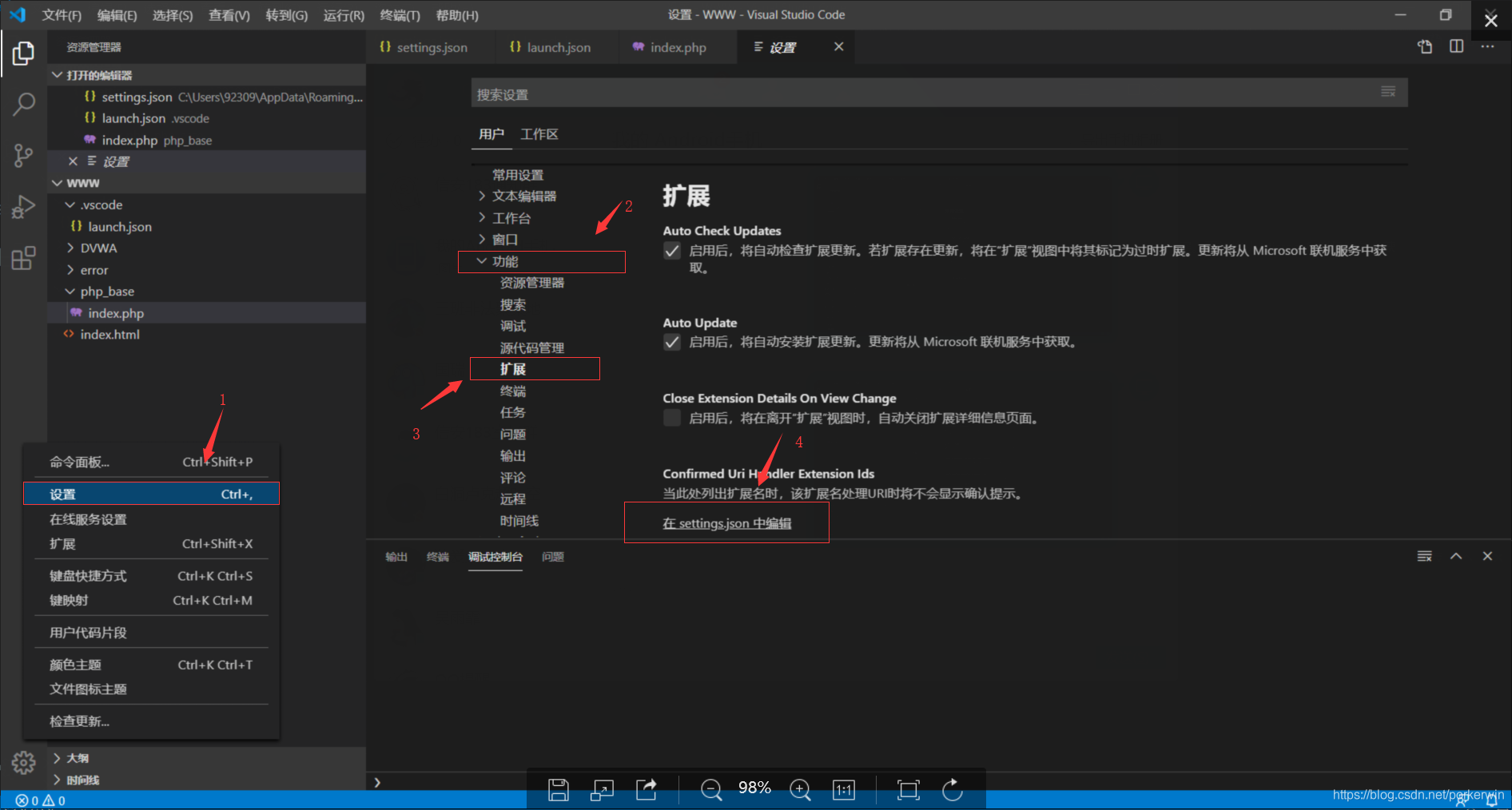The width and height of the screenshot is (1512, 810).
Task: Click the 98% zoom level in viewer toolbar
Action: [x=754, y=788]
